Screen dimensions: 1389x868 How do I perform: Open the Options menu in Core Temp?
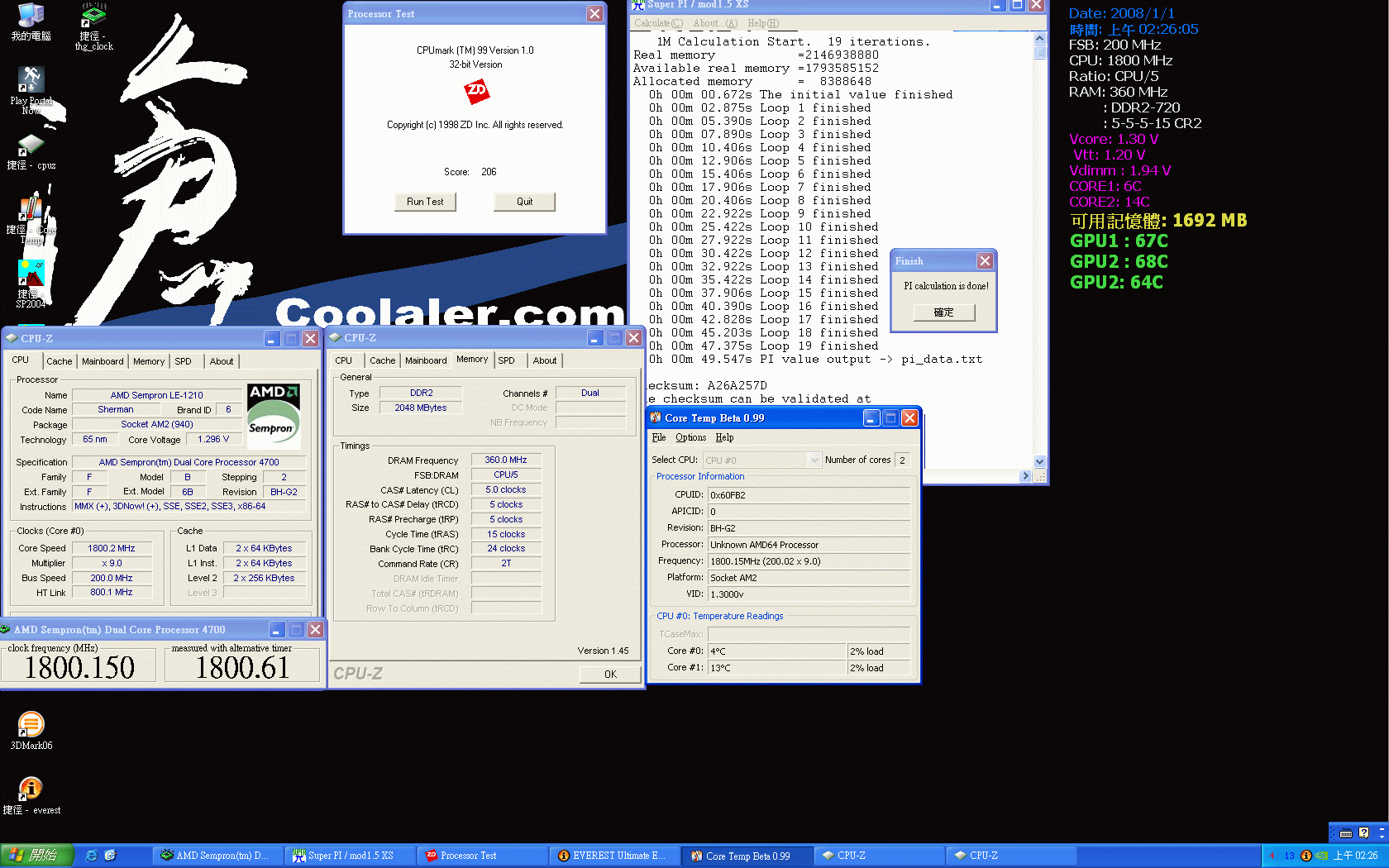coord(690,437)
